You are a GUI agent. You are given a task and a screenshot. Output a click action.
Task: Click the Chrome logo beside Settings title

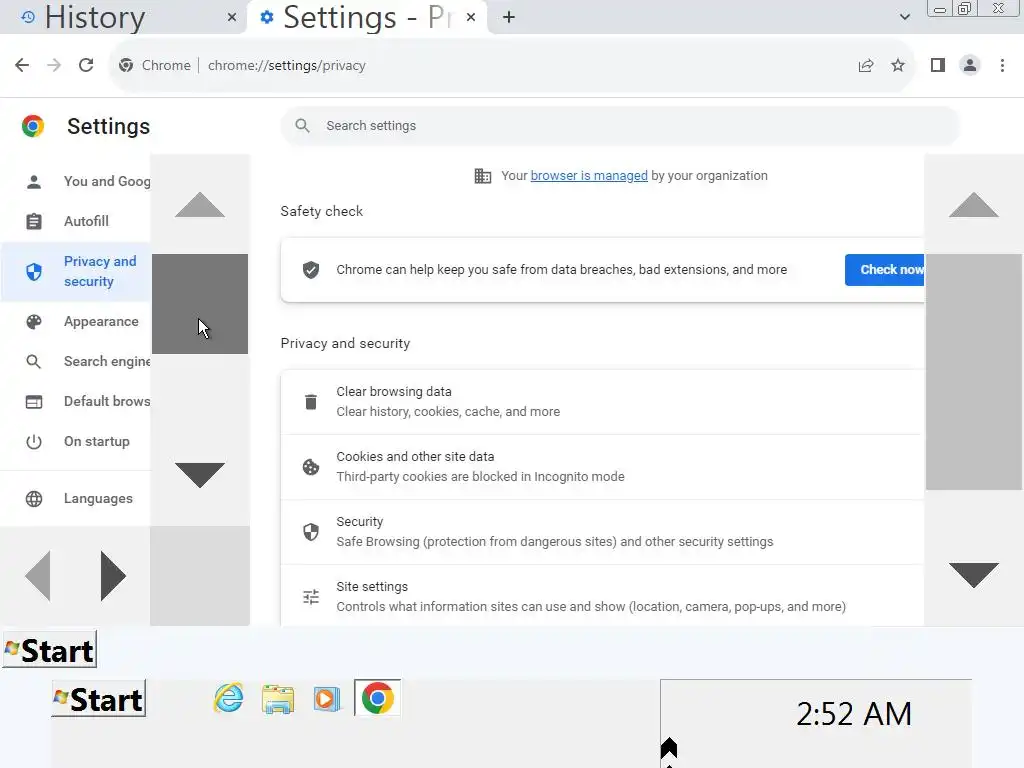coord(33,125)
